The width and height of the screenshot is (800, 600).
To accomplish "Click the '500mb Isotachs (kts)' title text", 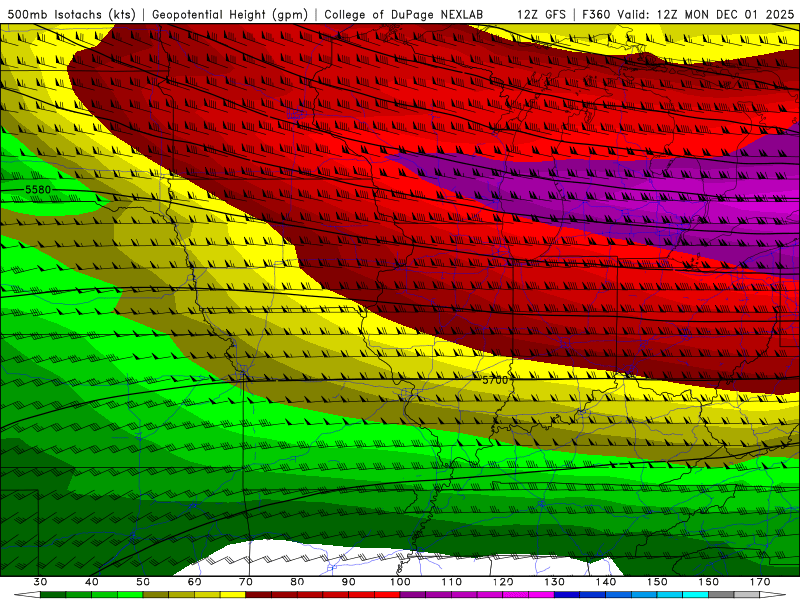I will (71, 14).
